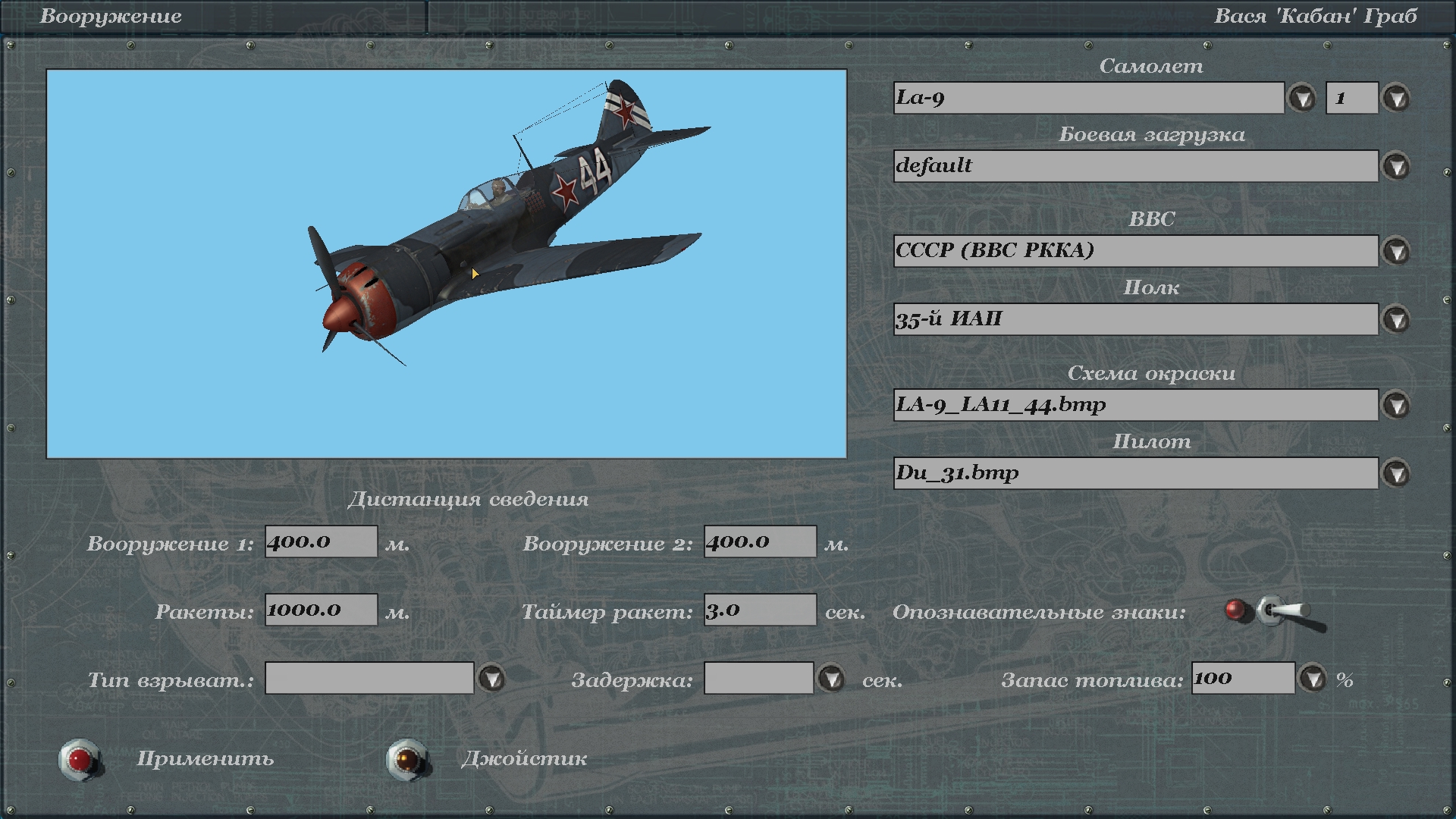Open the Запас топлива fuel dropdown arrow
The width and height of the screenshot is (1456, 819).
[1313, 679]
